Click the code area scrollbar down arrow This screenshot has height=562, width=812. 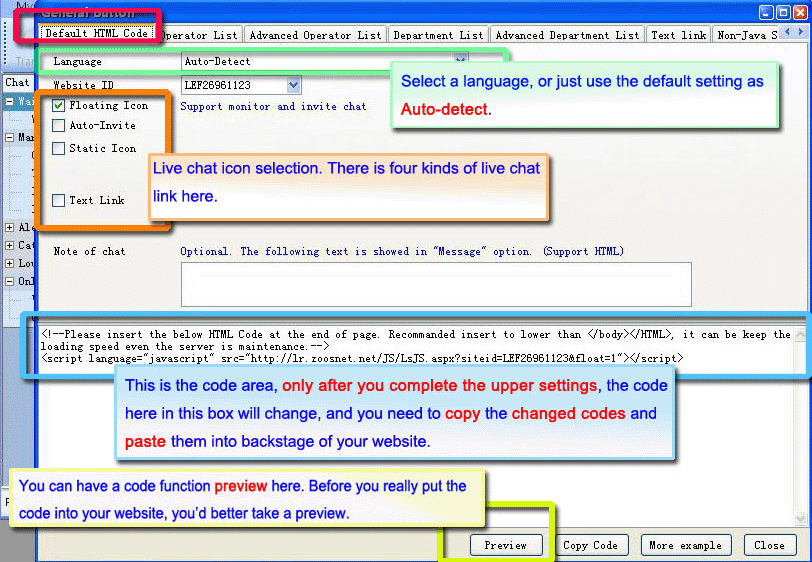pyautogui.click(x=801, y=518)
